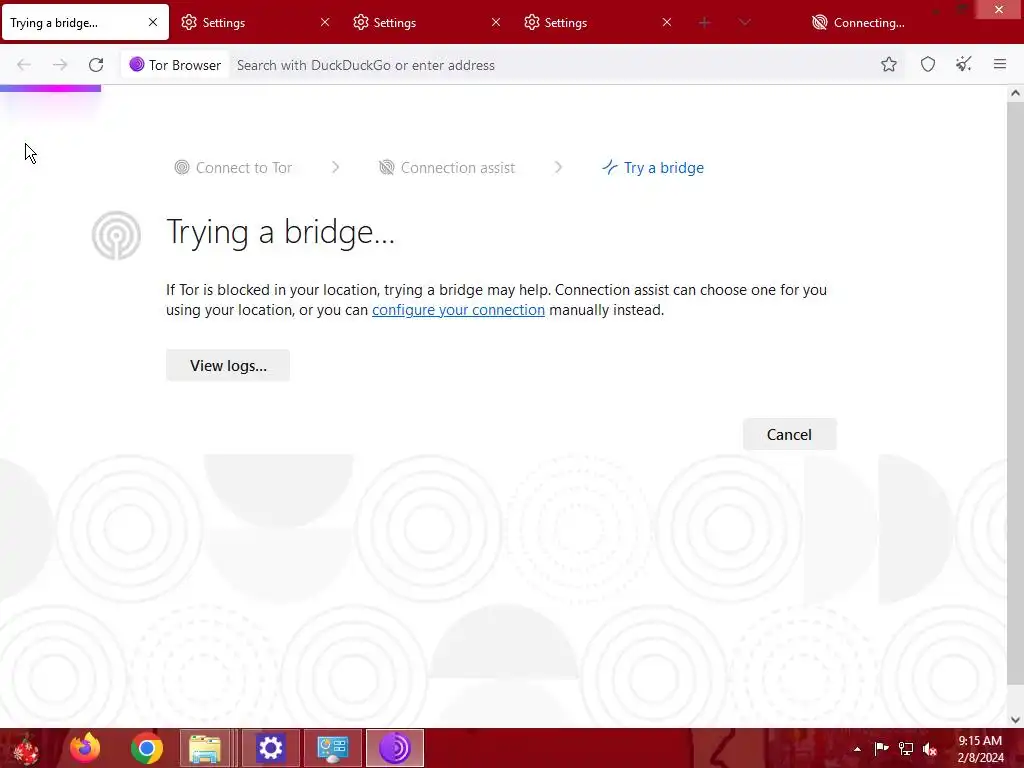Click the Connecting... status indicator
Image resolution: width=1024 pixels, height=768 pixels.
click(x=858, y=22)
